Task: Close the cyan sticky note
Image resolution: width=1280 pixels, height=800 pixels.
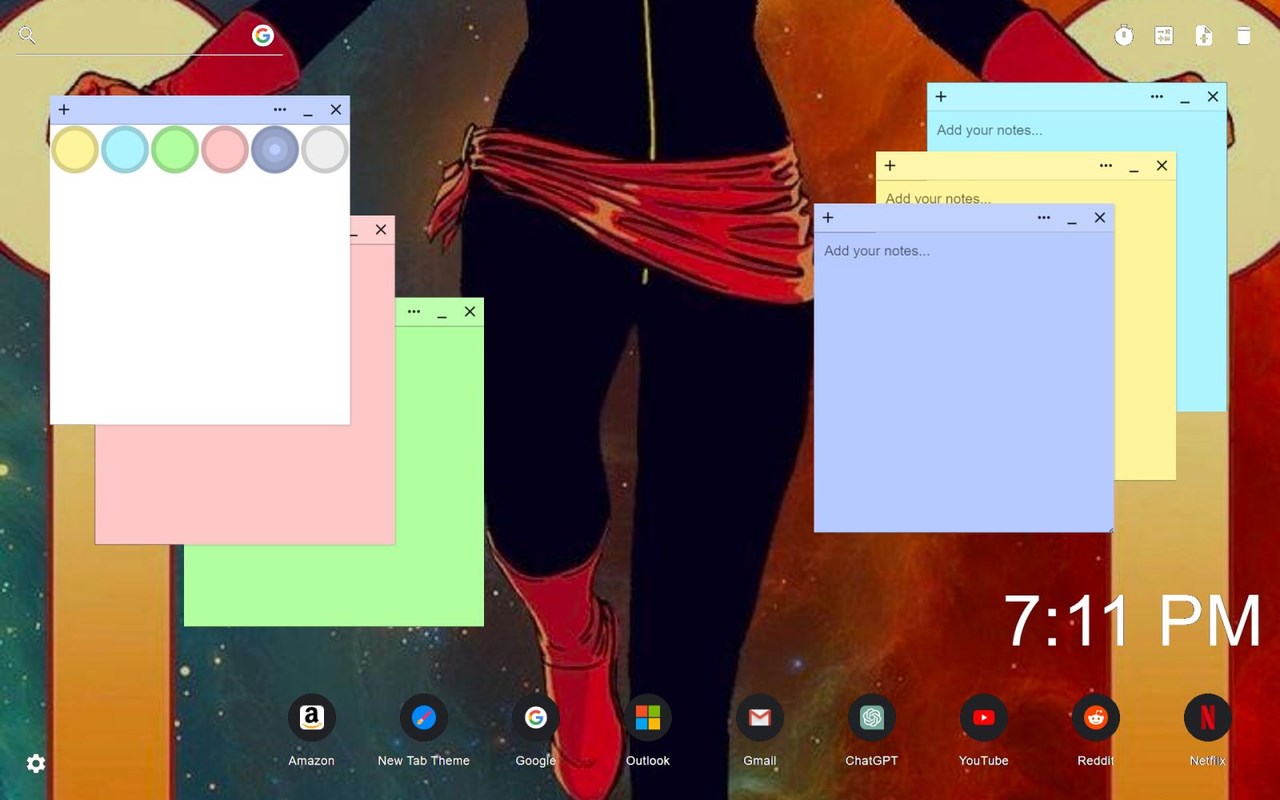Action: [x=1213, y=97]
